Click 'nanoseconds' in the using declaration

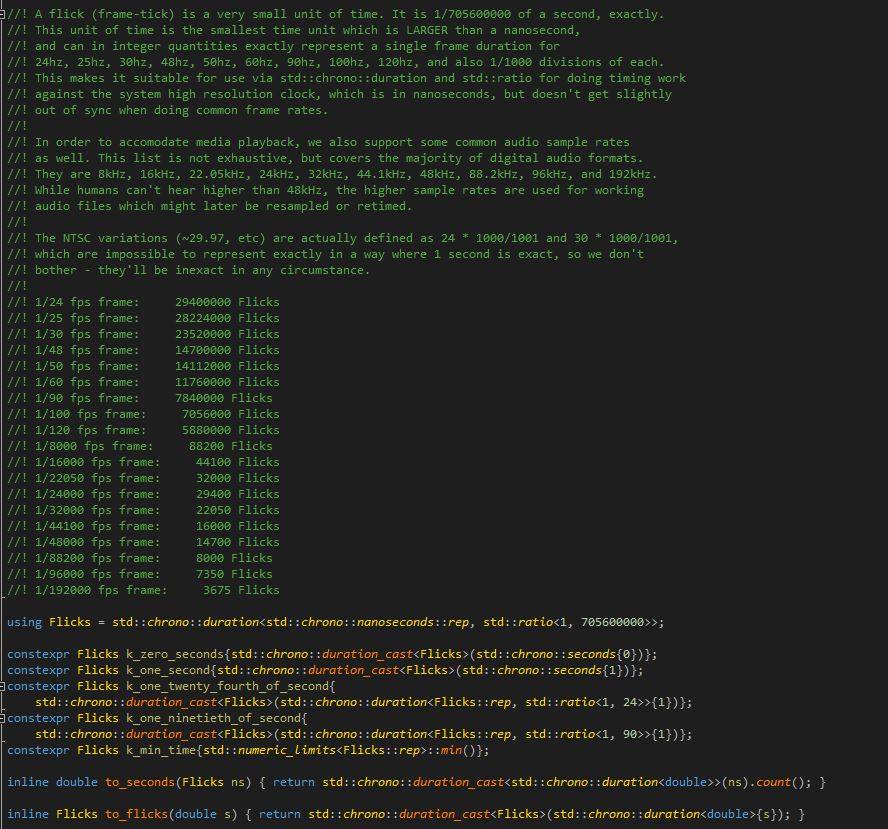pos(395,622)
